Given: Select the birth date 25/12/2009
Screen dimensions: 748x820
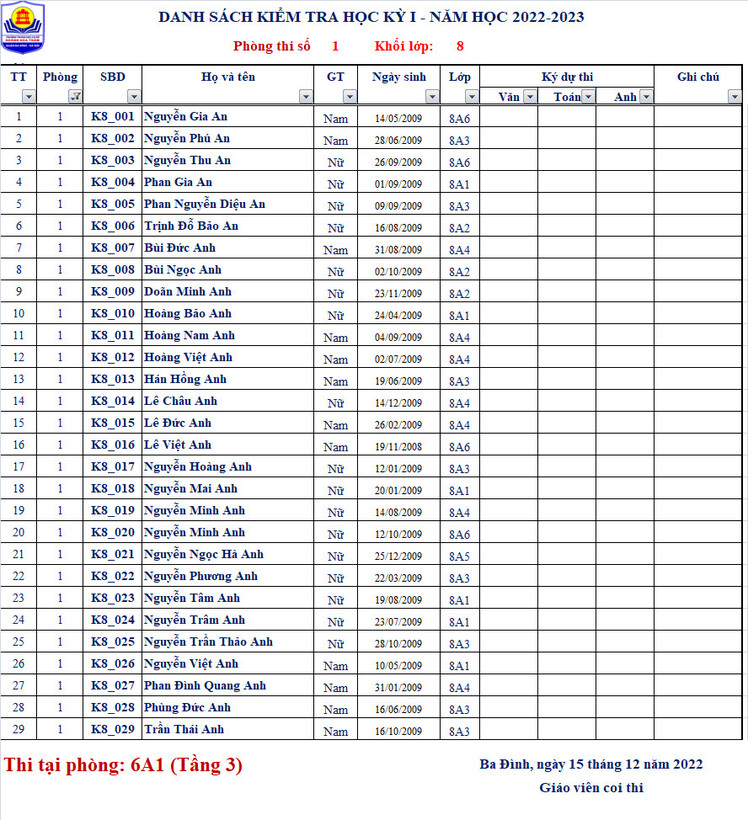Looking at the screenshot, I should pyautogui.click(x=398, y=556).
